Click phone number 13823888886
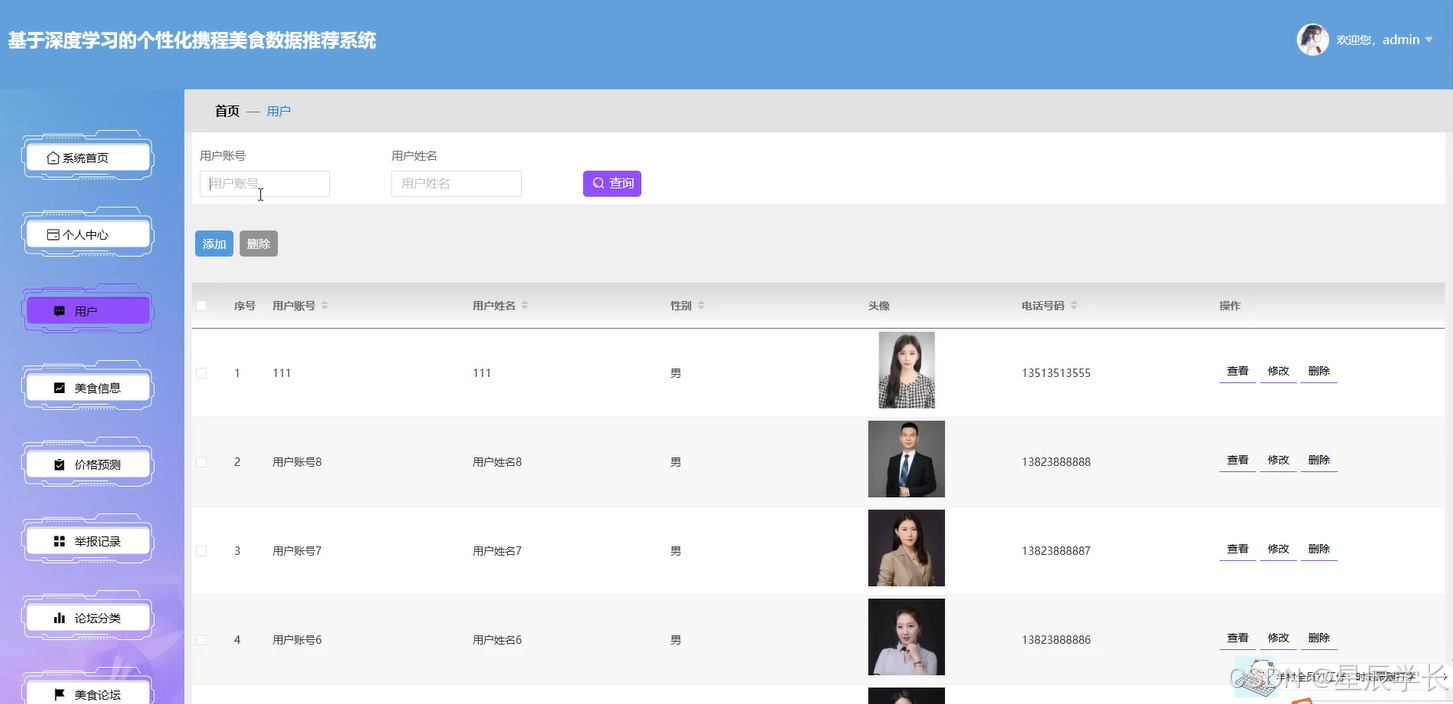Screen dimensions: 1453x704 (1056, 640)
